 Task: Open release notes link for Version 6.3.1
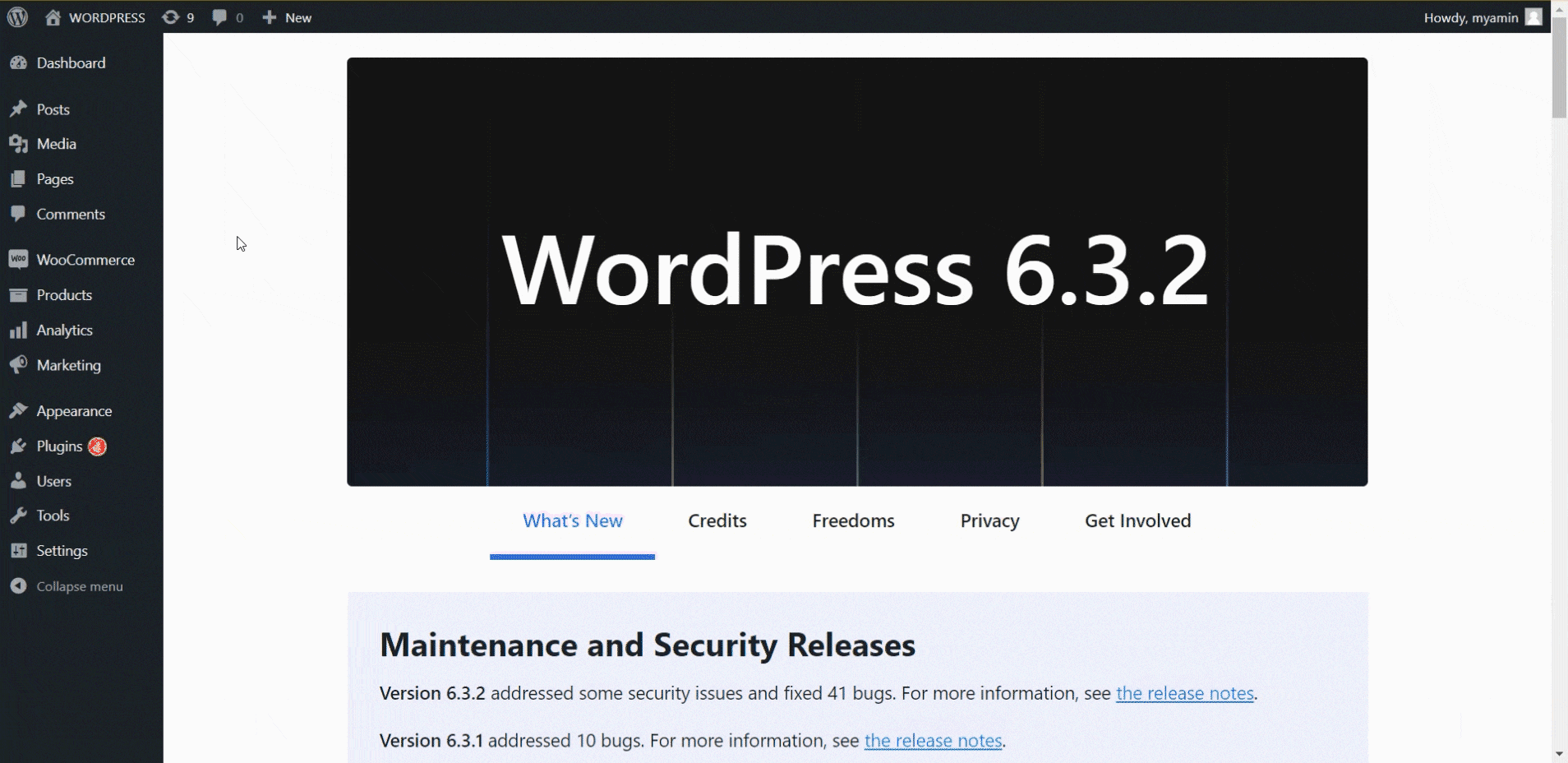click(x=933, y=741)
